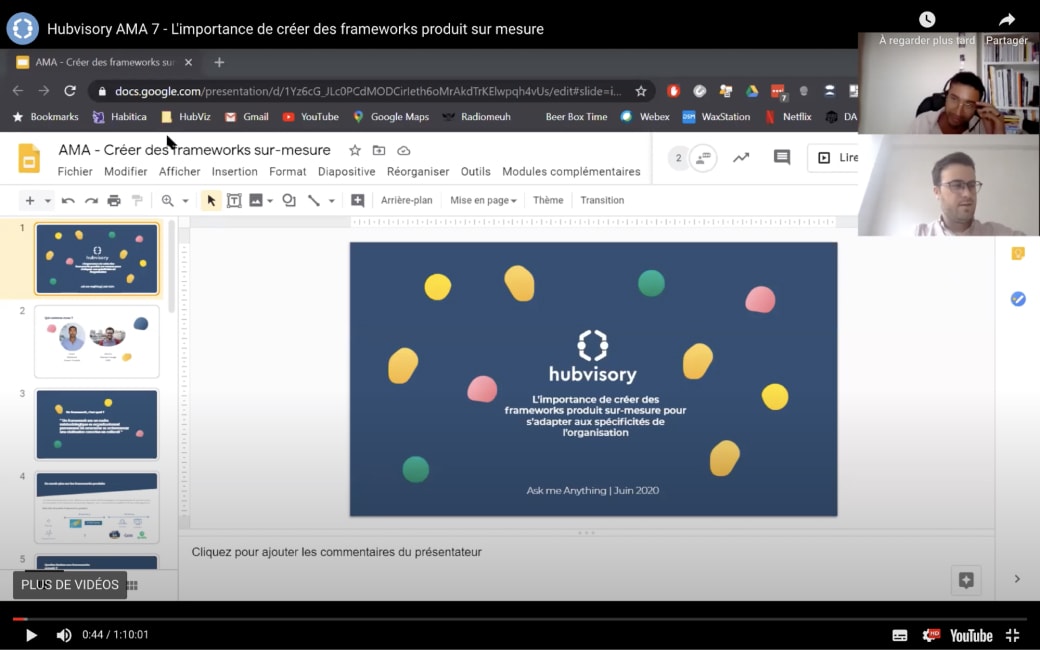Open the Habitica bookmark

pyautogui.click(x=119, y=117)
